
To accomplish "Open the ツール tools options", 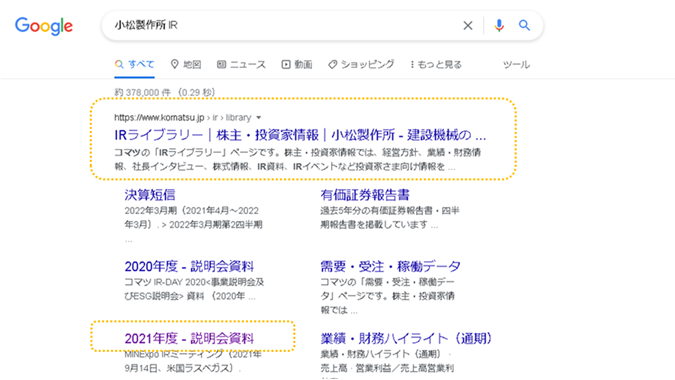I will [516, 65].
